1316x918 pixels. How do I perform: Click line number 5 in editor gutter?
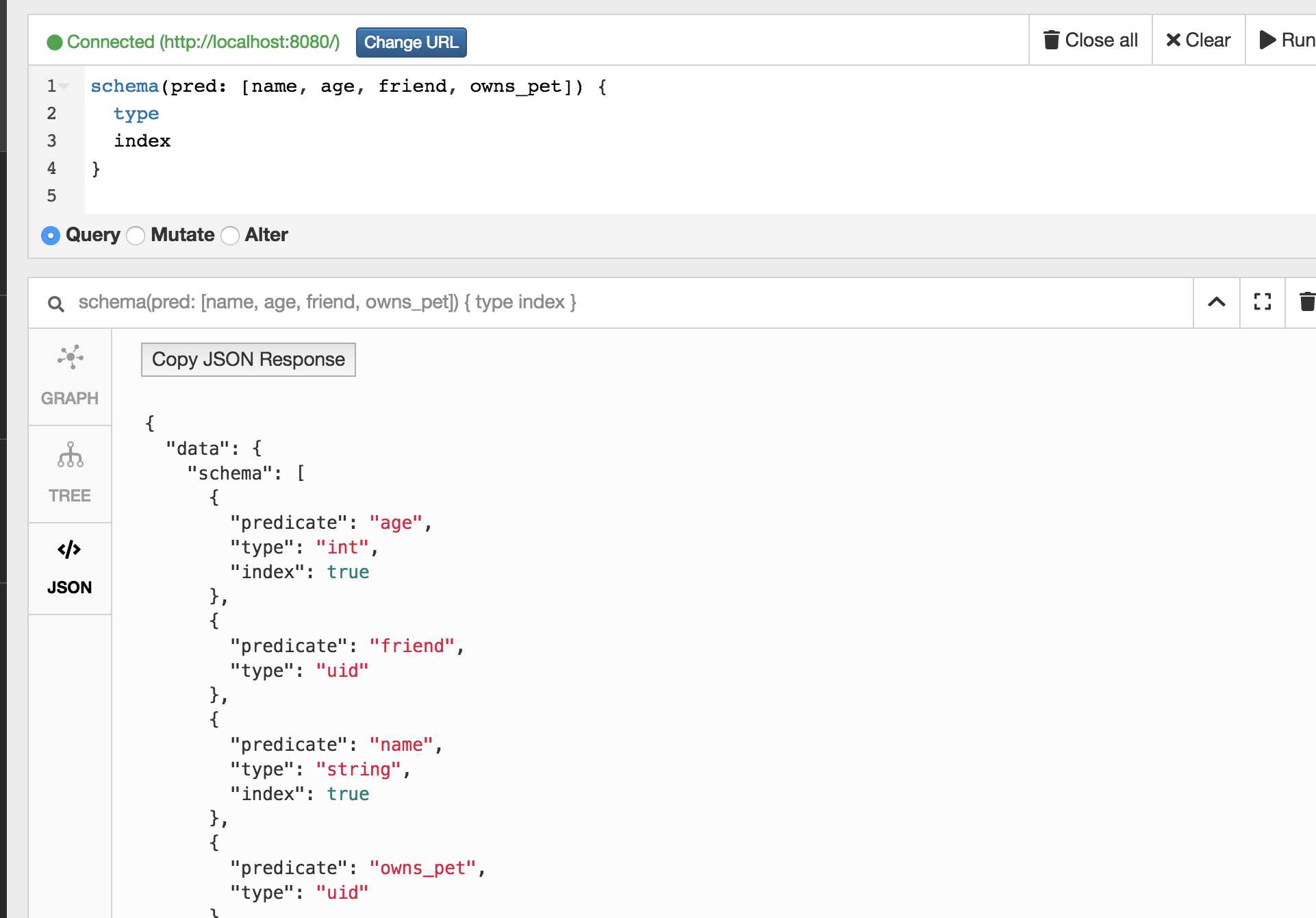(51, 196)
